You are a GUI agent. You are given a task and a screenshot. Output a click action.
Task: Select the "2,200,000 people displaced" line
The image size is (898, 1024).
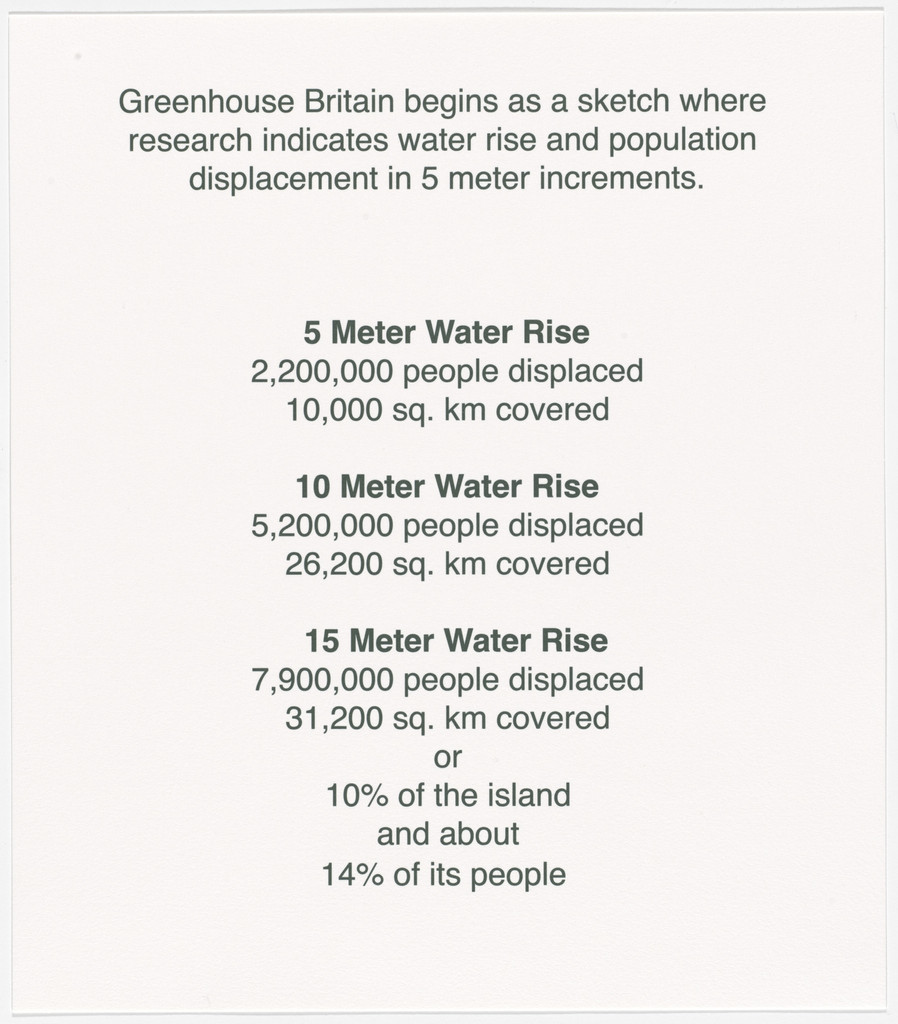(447, 372)
